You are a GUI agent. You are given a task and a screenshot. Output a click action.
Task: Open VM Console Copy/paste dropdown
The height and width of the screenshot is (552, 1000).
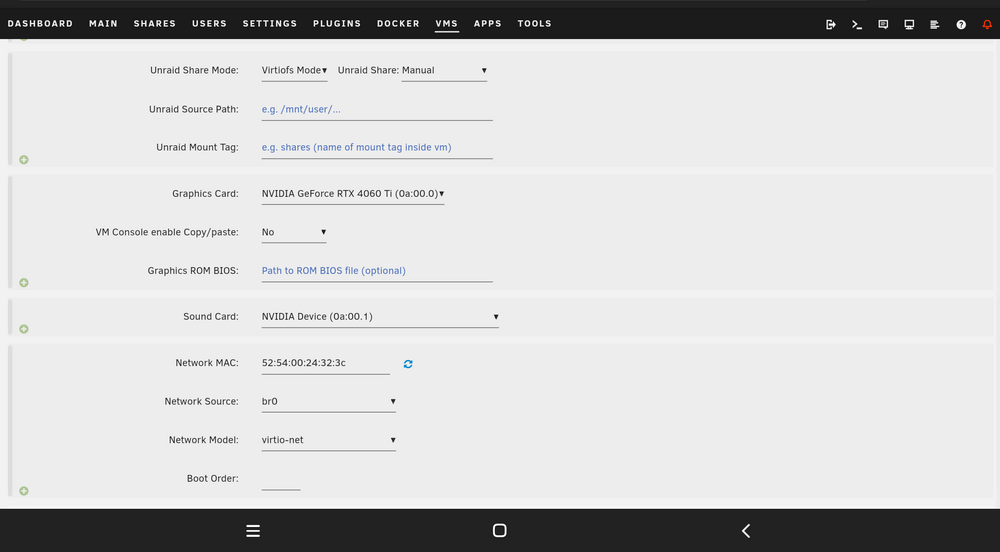[x=293, y=232]
